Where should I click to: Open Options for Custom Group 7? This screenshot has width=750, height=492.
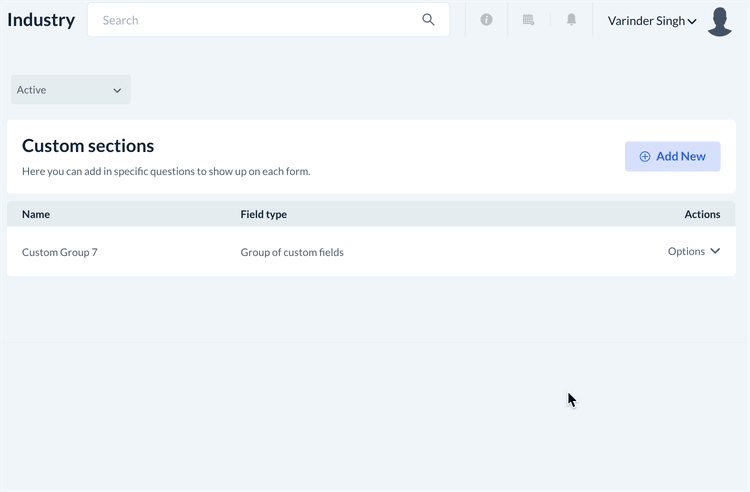[687, 252]
